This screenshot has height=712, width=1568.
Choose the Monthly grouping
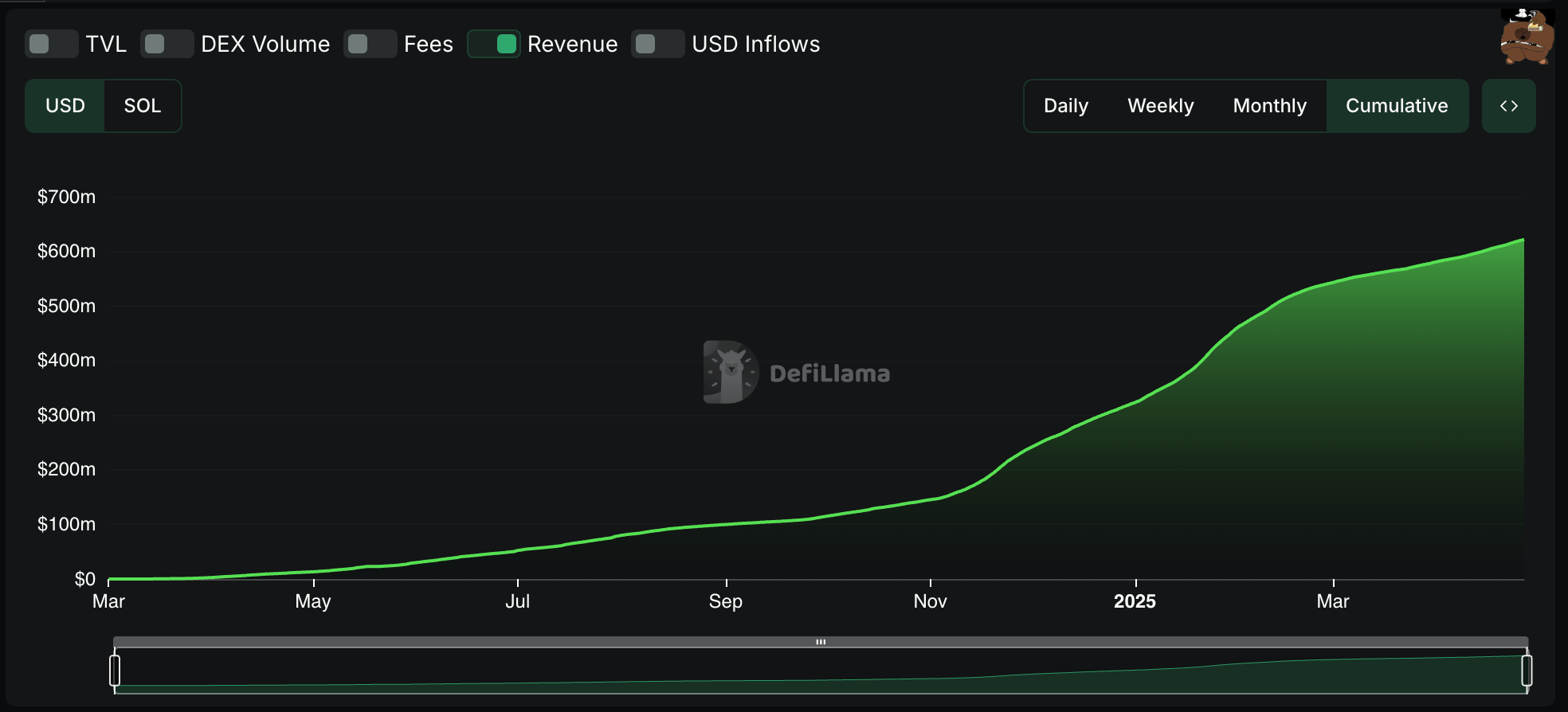point(1269,106)
